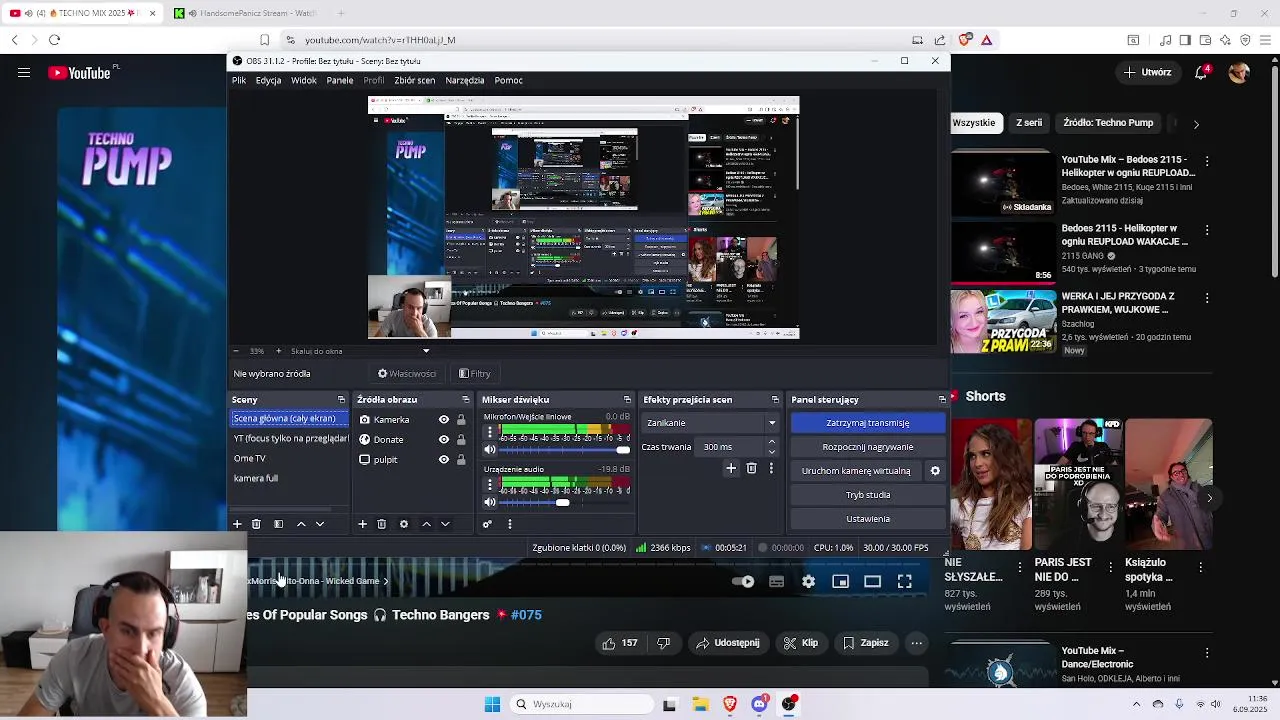Screen dimensions: 1280x720
Task: Decrease Czas trwania with down stepper
Action: click(771, 452)
